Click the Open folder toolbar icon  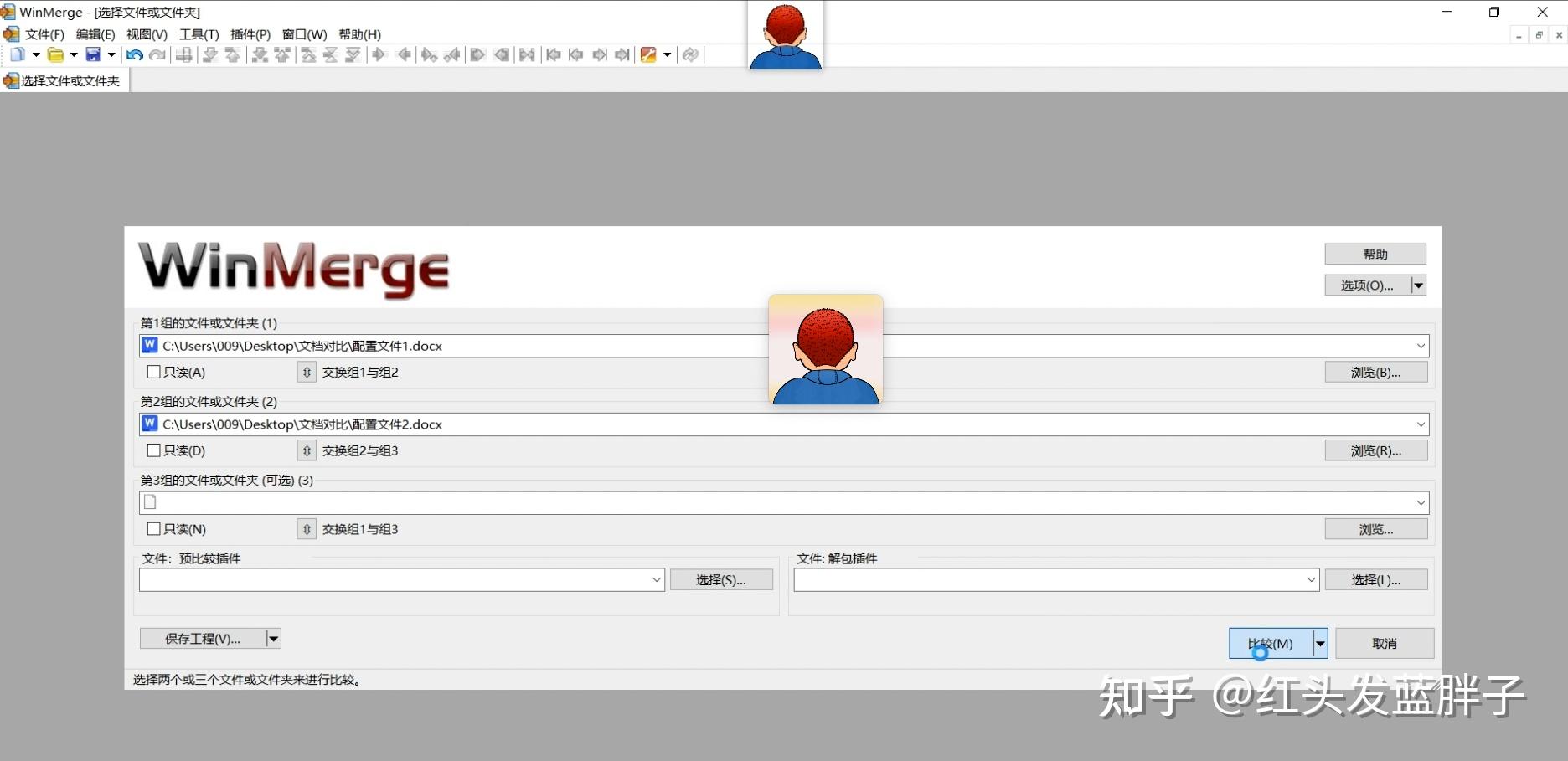55,54
